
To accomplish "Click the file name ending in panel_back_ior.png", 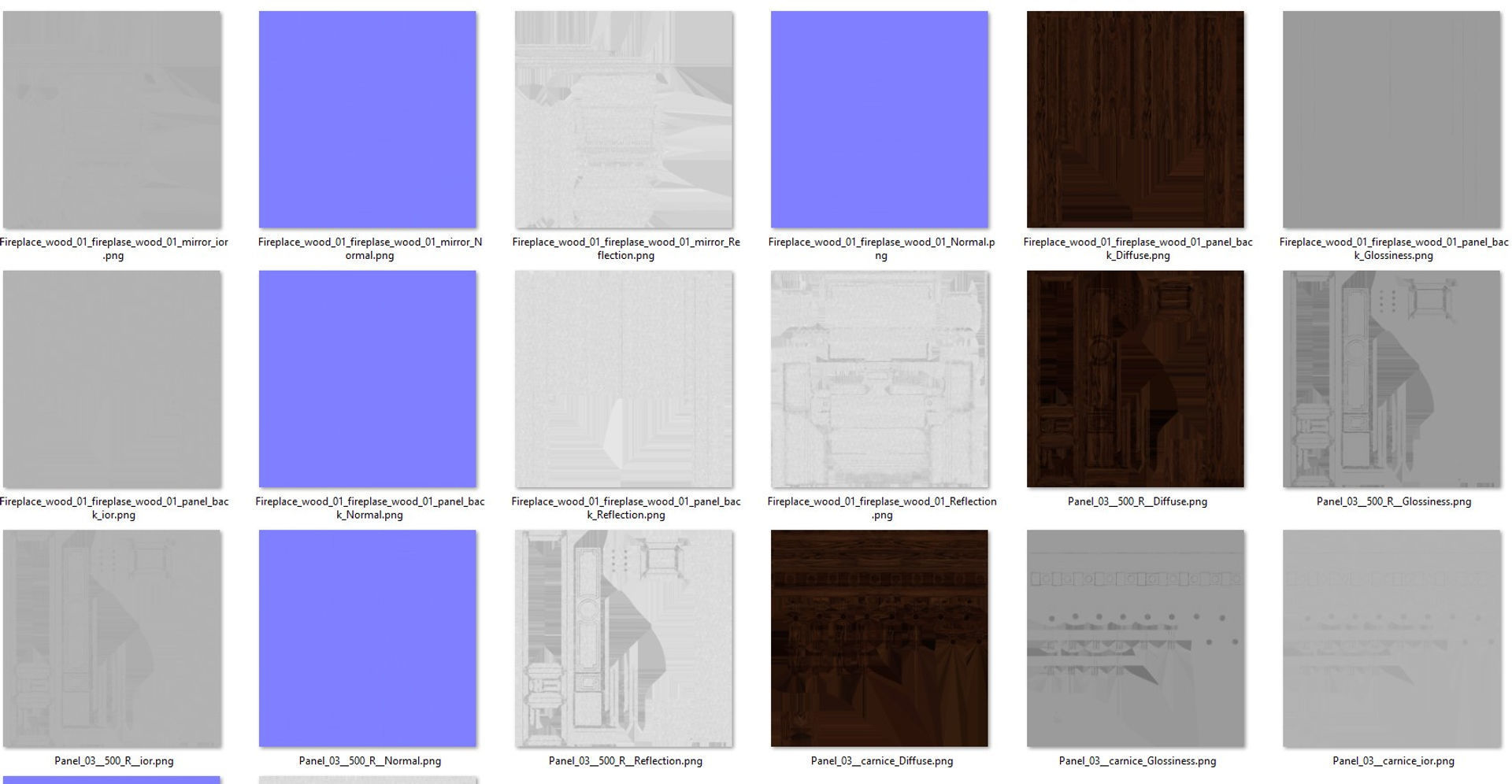I will point(113,508).
